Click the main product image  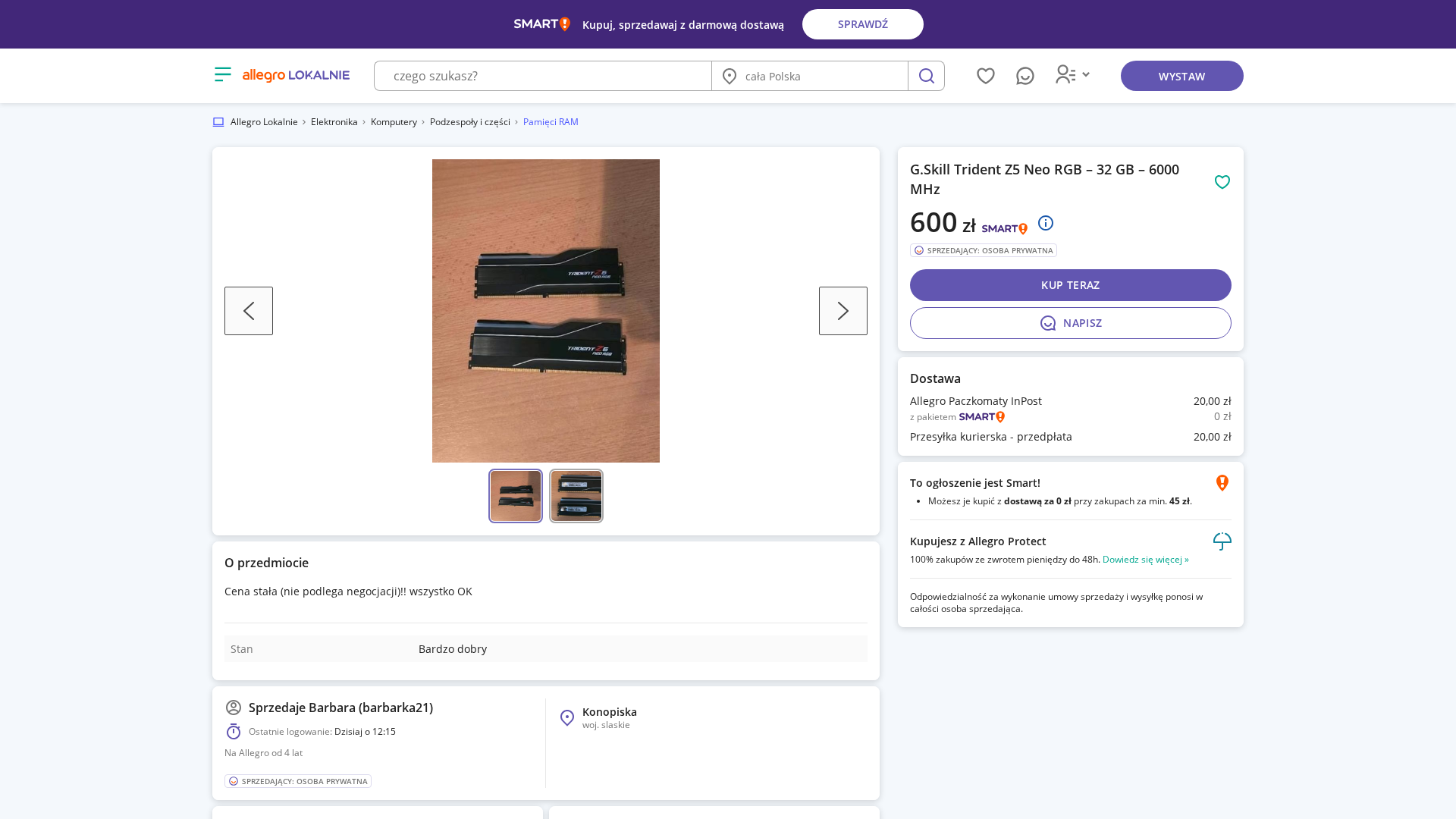(546, 311)
